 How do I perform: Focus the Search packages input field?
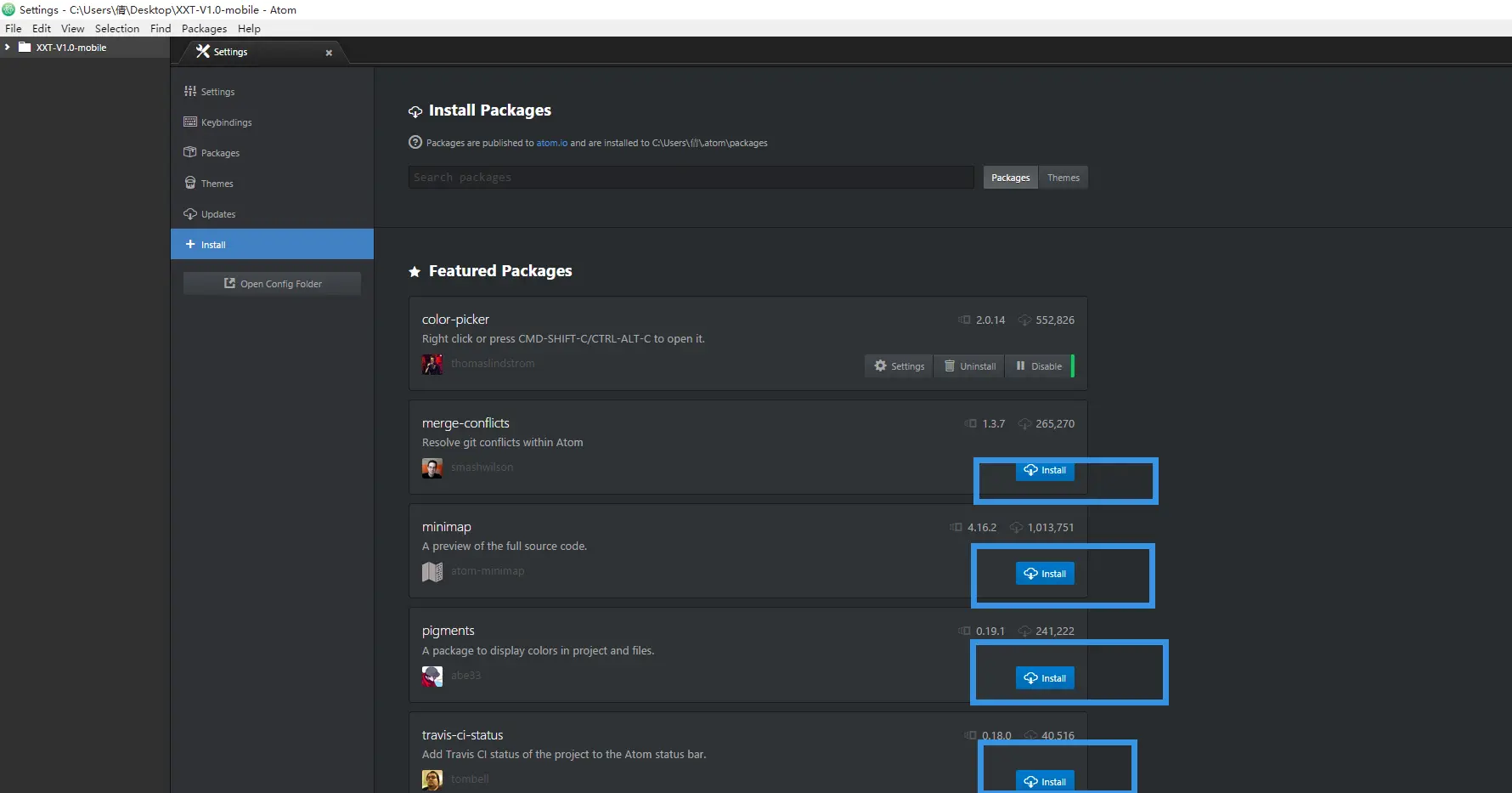[691, 177]
